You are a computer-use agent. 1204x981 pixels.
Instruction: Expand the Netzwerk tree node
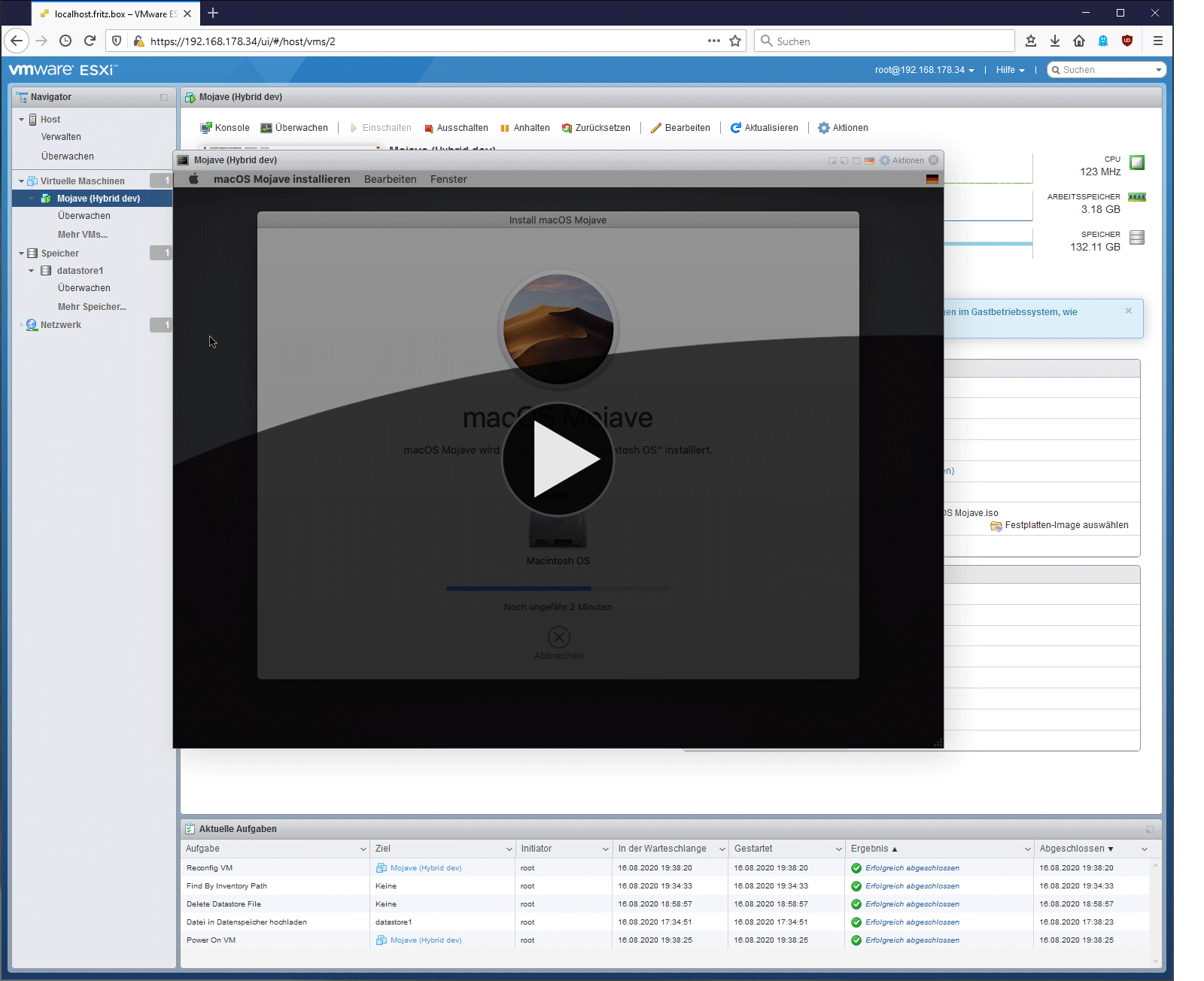tap(21, 325)
